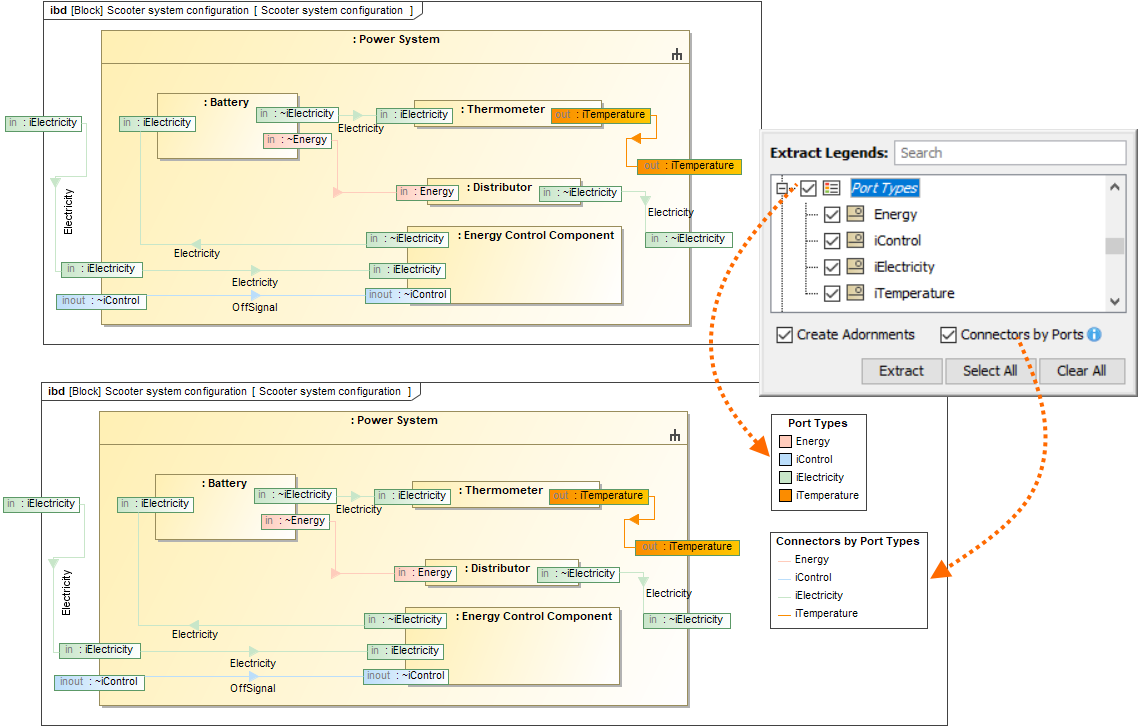Click the info icon beside Connectors by Ports
This screenshot has height=726, width=1138.
[x=1094, y=335]
